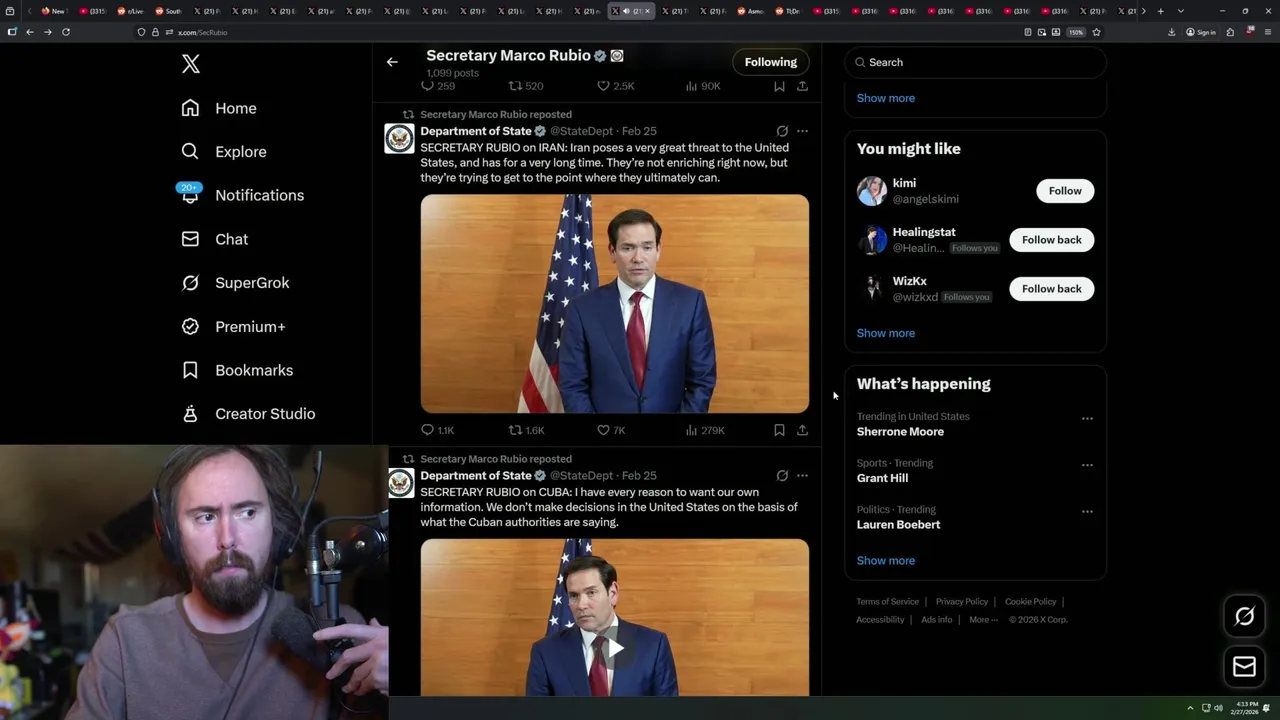This screenshot has height=720, width=1280.
Task: Open the Accessibility footer link
Action: (x=880, y=620)
